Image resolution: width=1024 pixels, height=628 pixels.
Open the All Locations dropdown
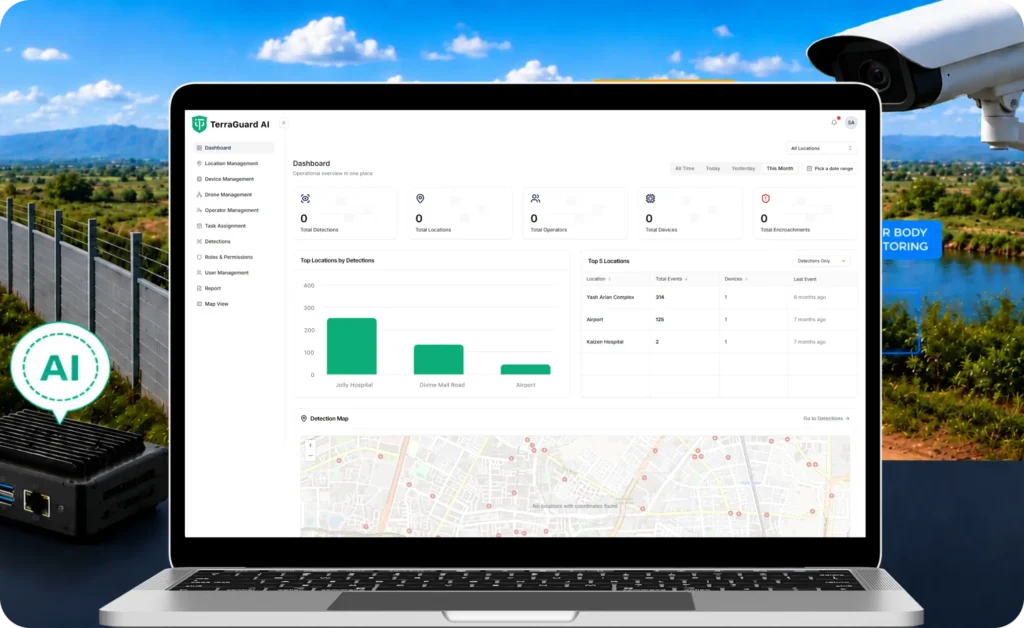click(x=821, y=148)
